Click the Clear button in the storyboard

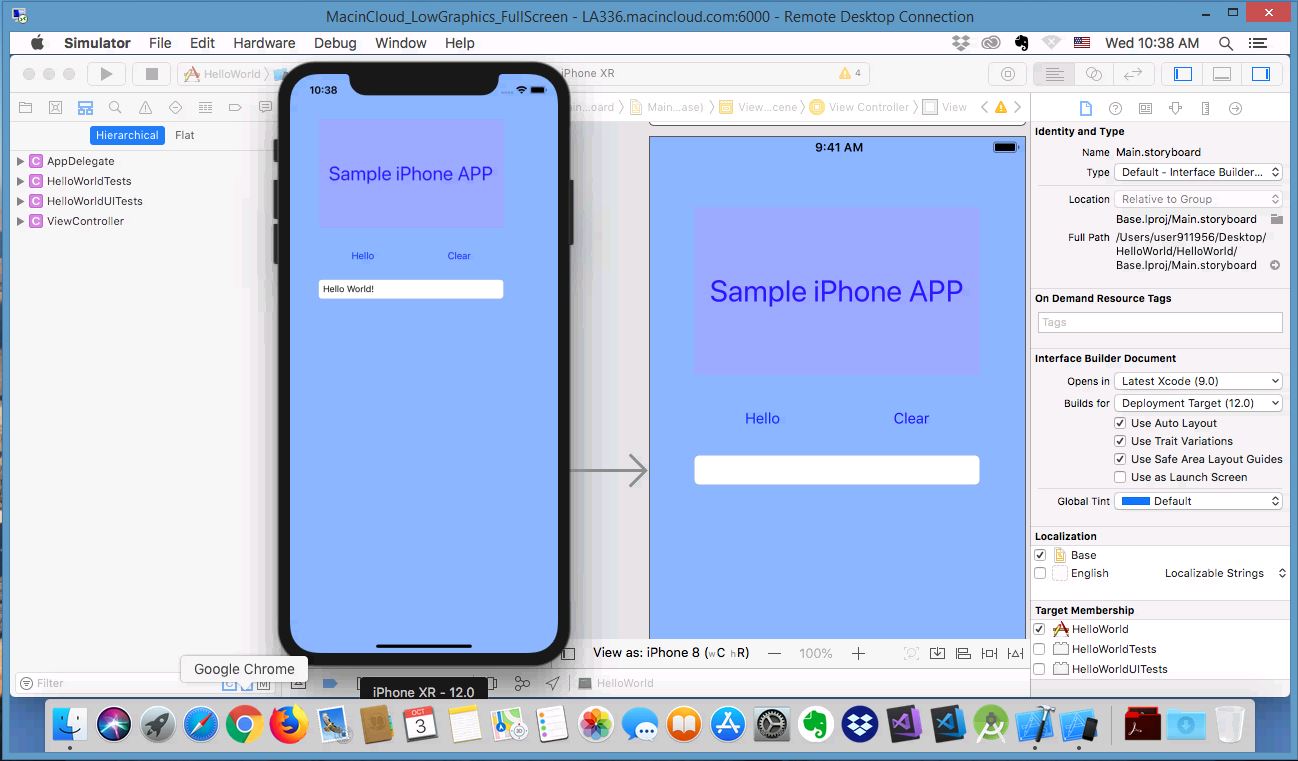(910, 418)
